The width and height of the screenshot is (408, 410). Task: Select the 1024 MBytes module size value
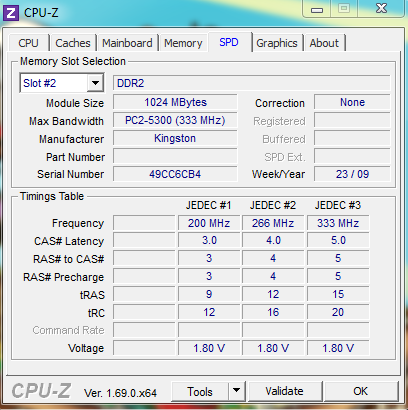[x=175, y=102]
